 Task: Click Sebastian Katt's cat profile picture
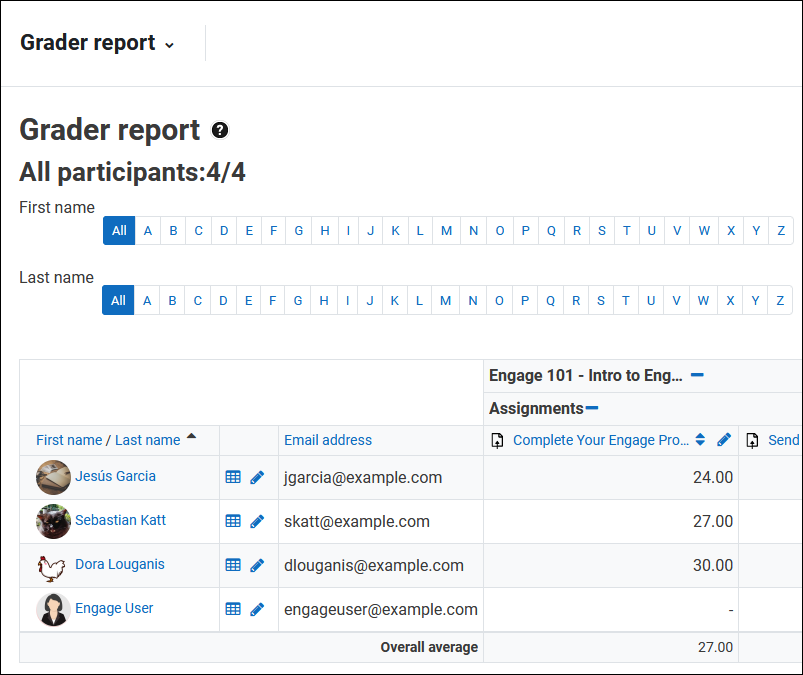(52, 520)
